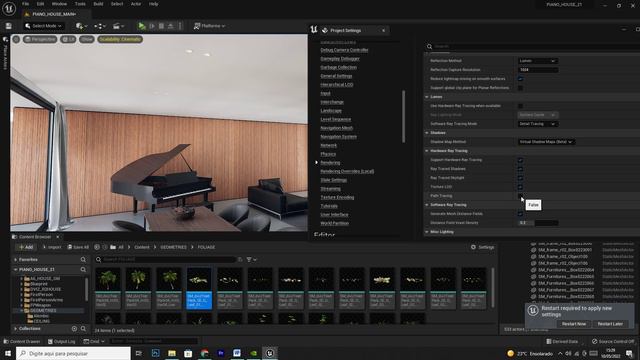The image size is (640, 360).
Task: Open the Actor menu
Action: coord(136,4)
